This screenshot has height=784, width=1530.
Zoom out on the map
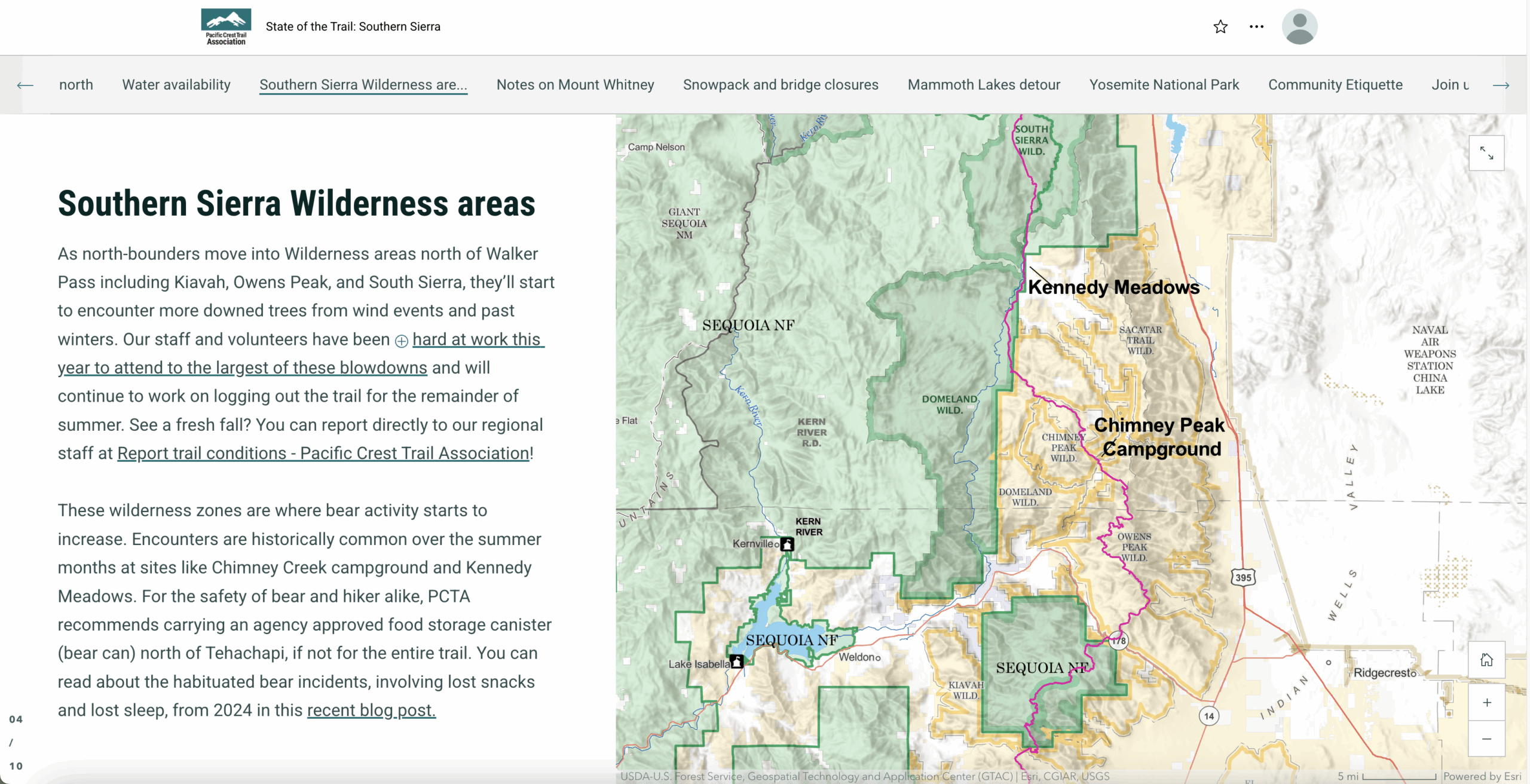click(1486, 739)
